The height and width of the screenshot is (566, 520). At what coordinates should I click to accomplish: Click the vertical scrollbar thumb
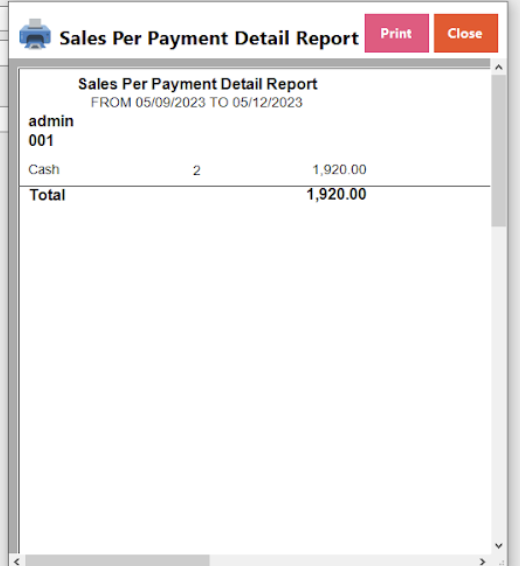tap(499, 151)
